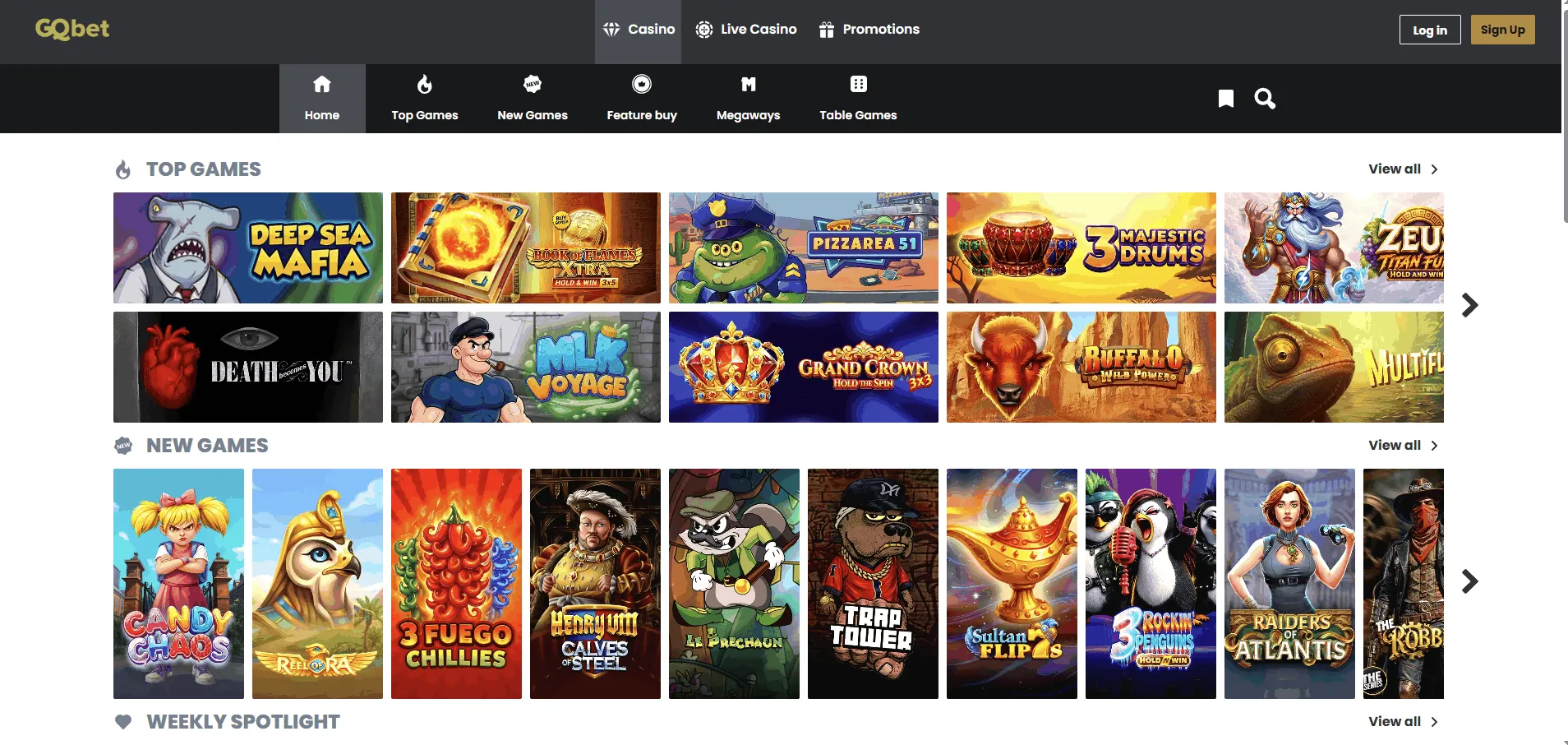Open 3 Rockin' Penguins game

pyautogui.click(x=1151, y=584)
